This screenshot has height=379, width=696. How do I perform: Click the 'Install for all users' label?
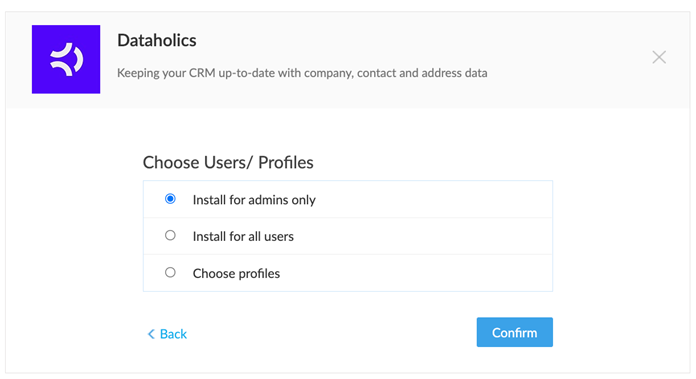point(243,236)
